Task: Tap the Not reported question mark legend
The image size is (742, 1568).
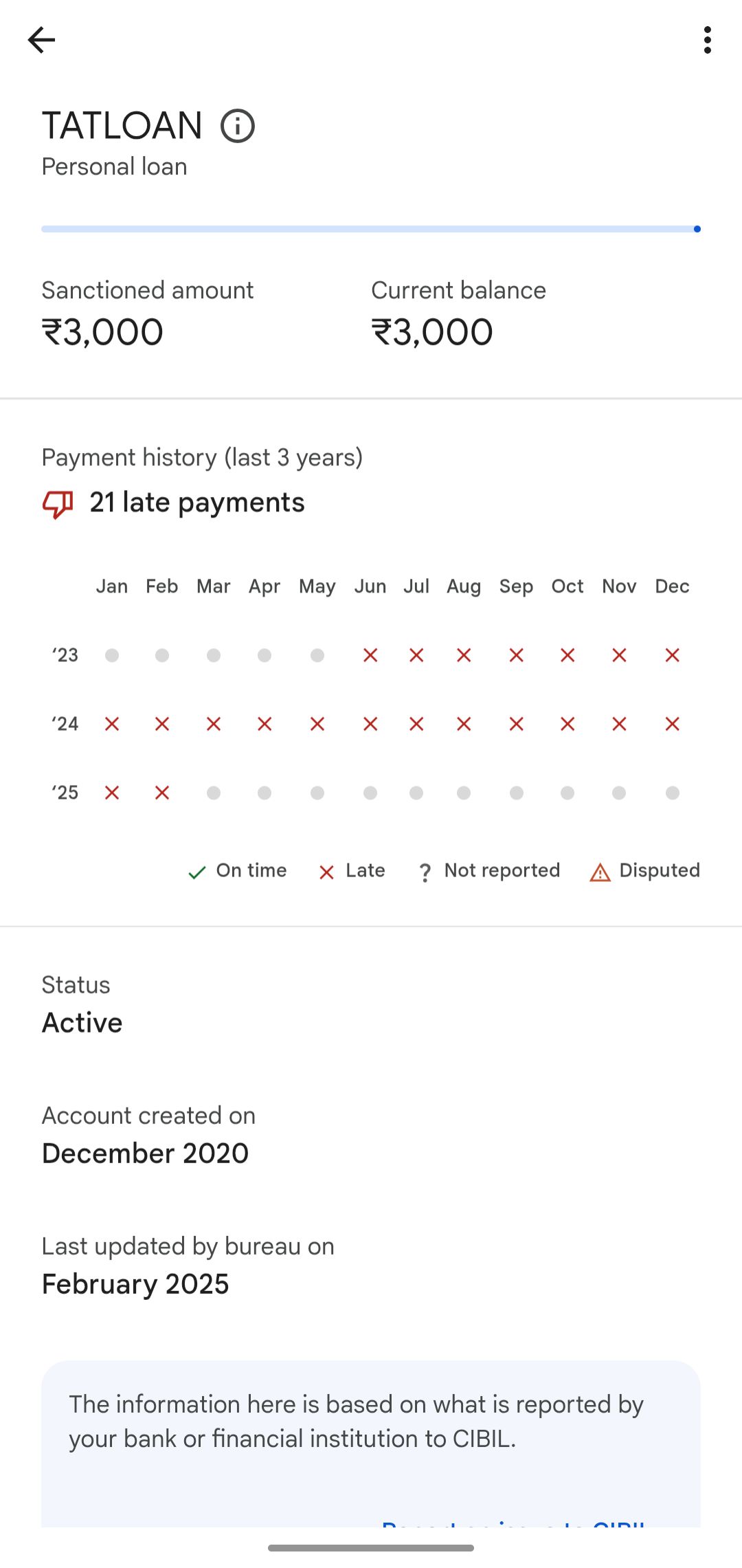Action: (425, 872)
